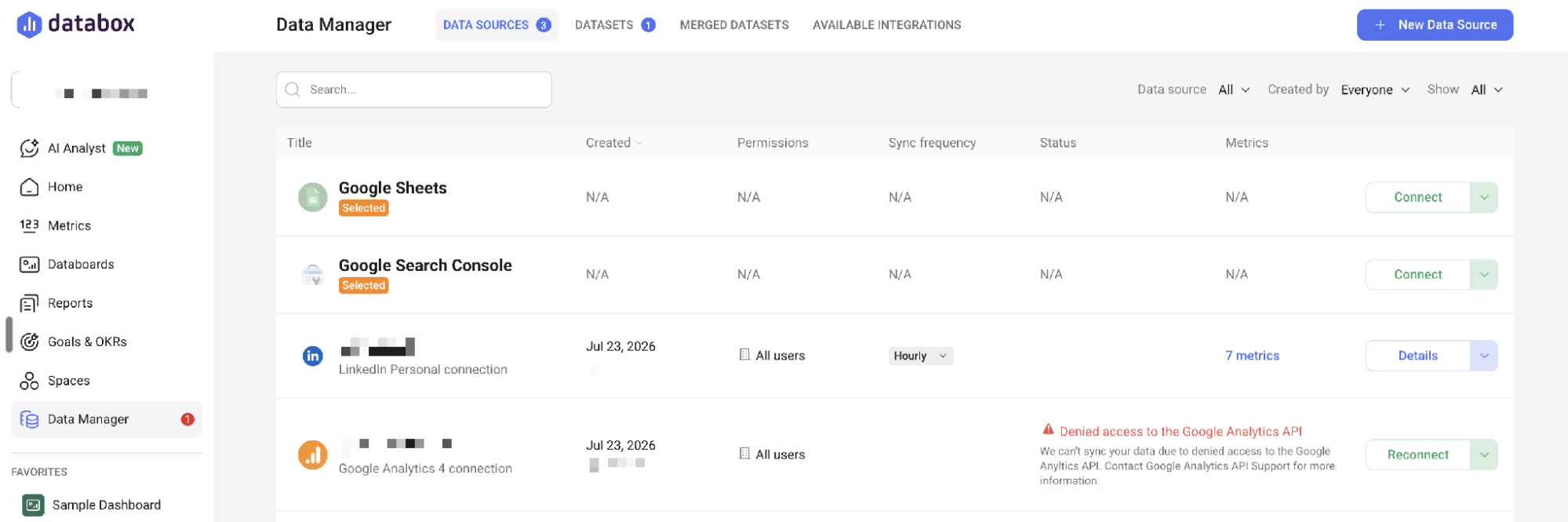Open Details for the LinkedIn connection
1568x522 pixels.
[x=1417, y=356]
